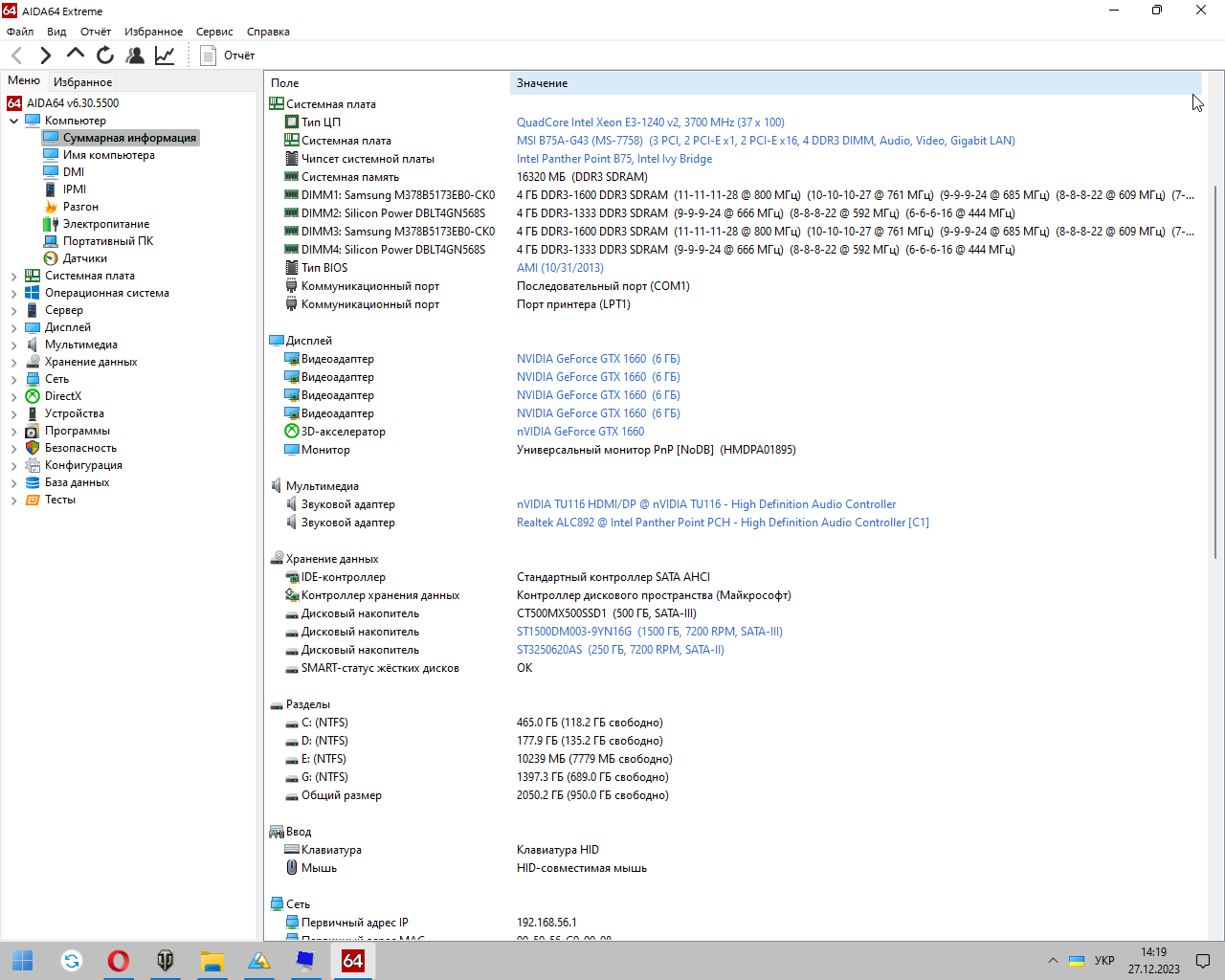
Task: Expand the Мультимедиа tree node
Action: click(x=13, y=345)
